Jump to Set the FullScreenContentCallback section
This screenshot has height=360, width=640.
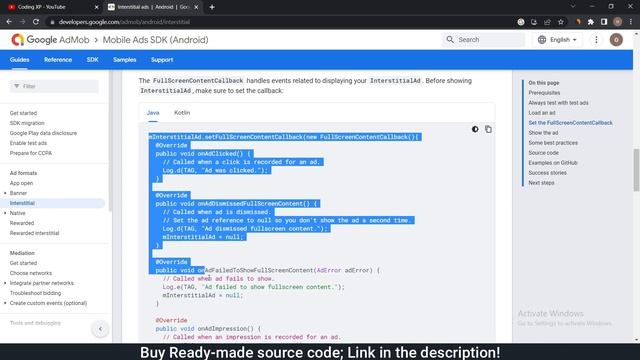click(x=570, y=123)
